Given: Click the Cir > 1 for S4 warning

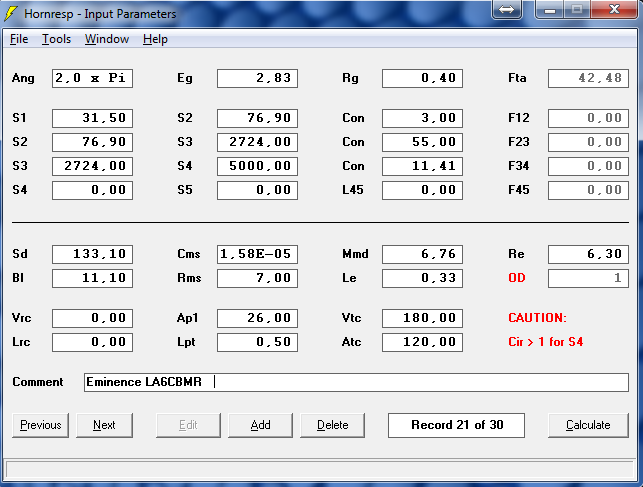Looking at the screenshot, I should (x=545, y=342).
